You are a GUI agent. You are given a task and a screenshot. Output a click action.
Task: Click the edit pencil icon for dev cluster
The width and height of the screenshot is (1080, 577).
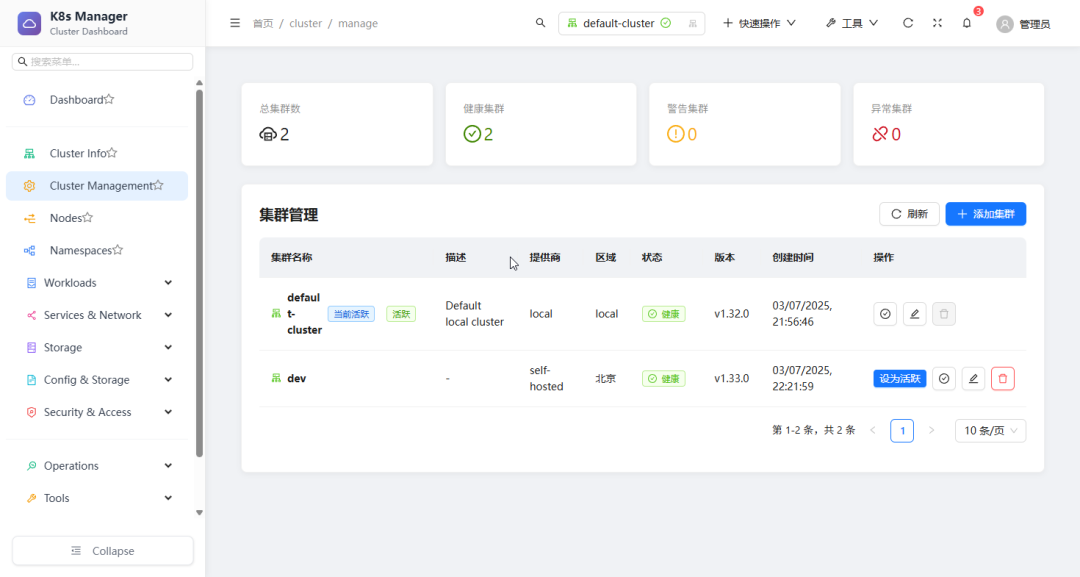pyautogui.click(x=973, y=378)
